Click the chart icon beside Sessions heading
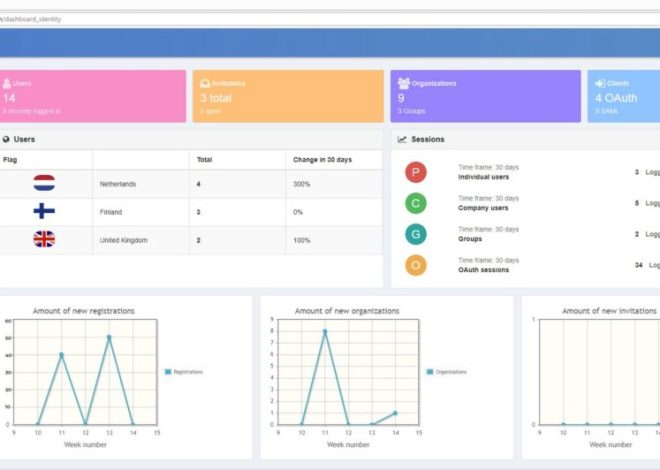This screenshot has height=470, width=660. pos(402,139)
